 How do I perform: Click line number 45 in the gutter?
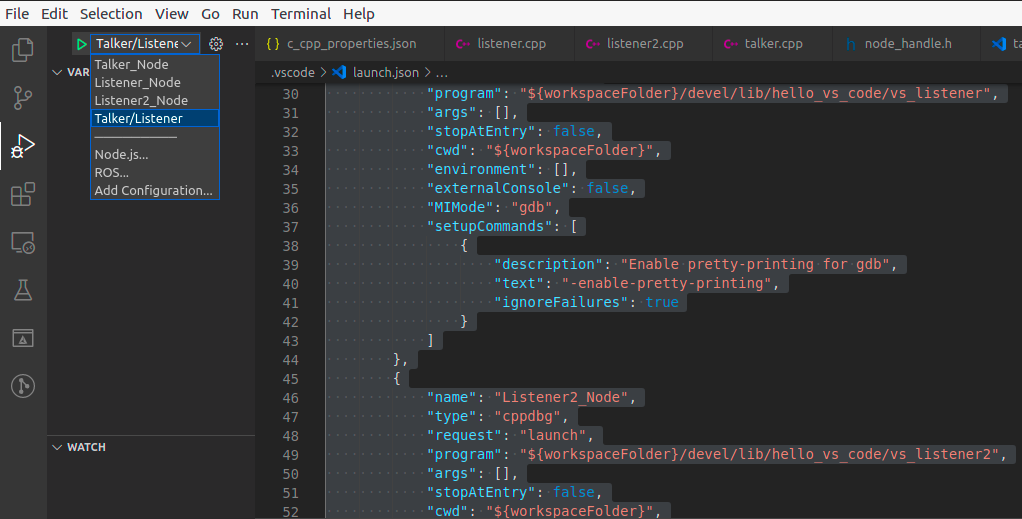click(x=291, y=379)
